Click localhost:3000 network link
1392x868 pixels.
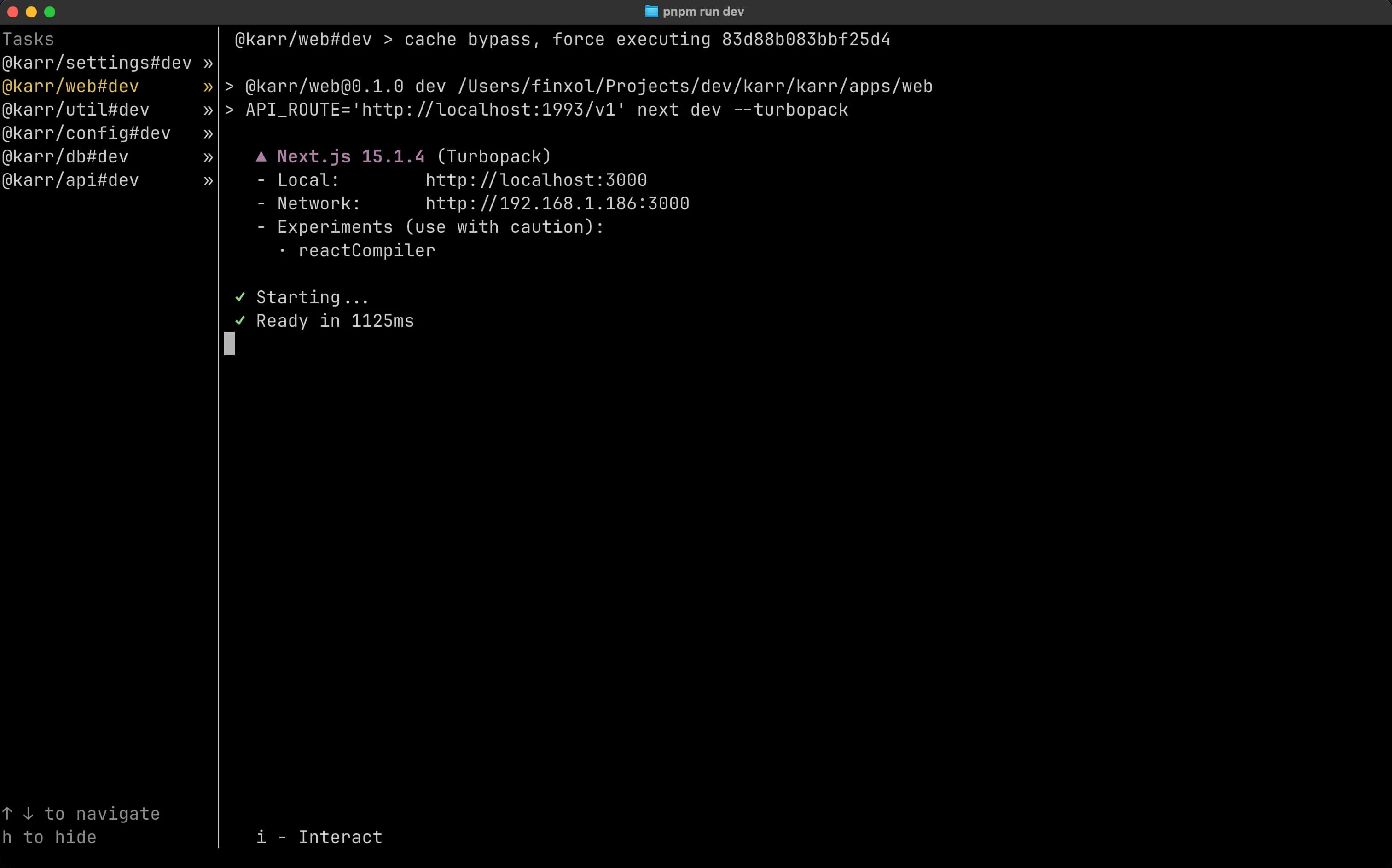click(535, 180)
